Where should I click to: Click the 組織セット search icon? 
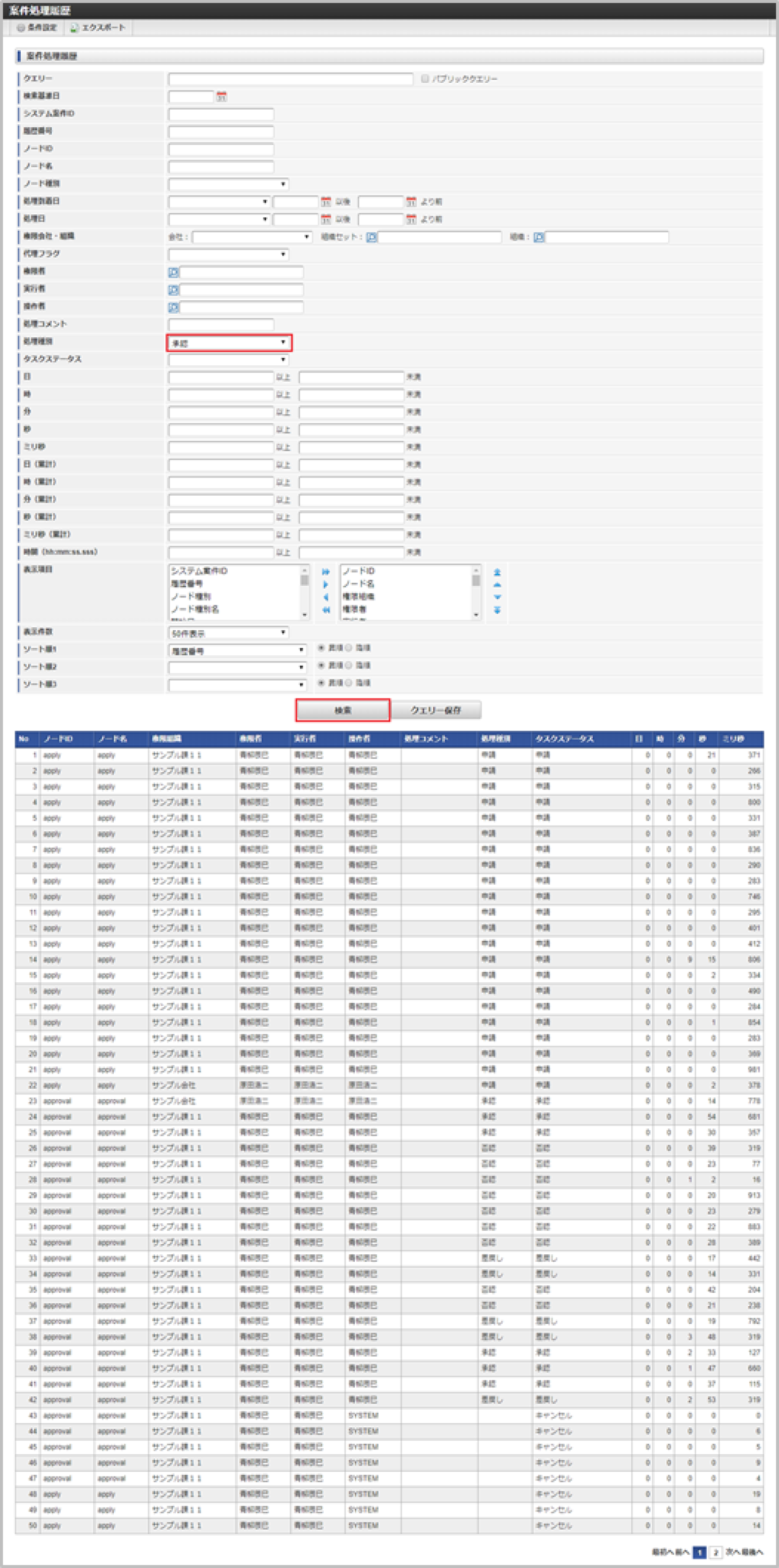point(371,237)
